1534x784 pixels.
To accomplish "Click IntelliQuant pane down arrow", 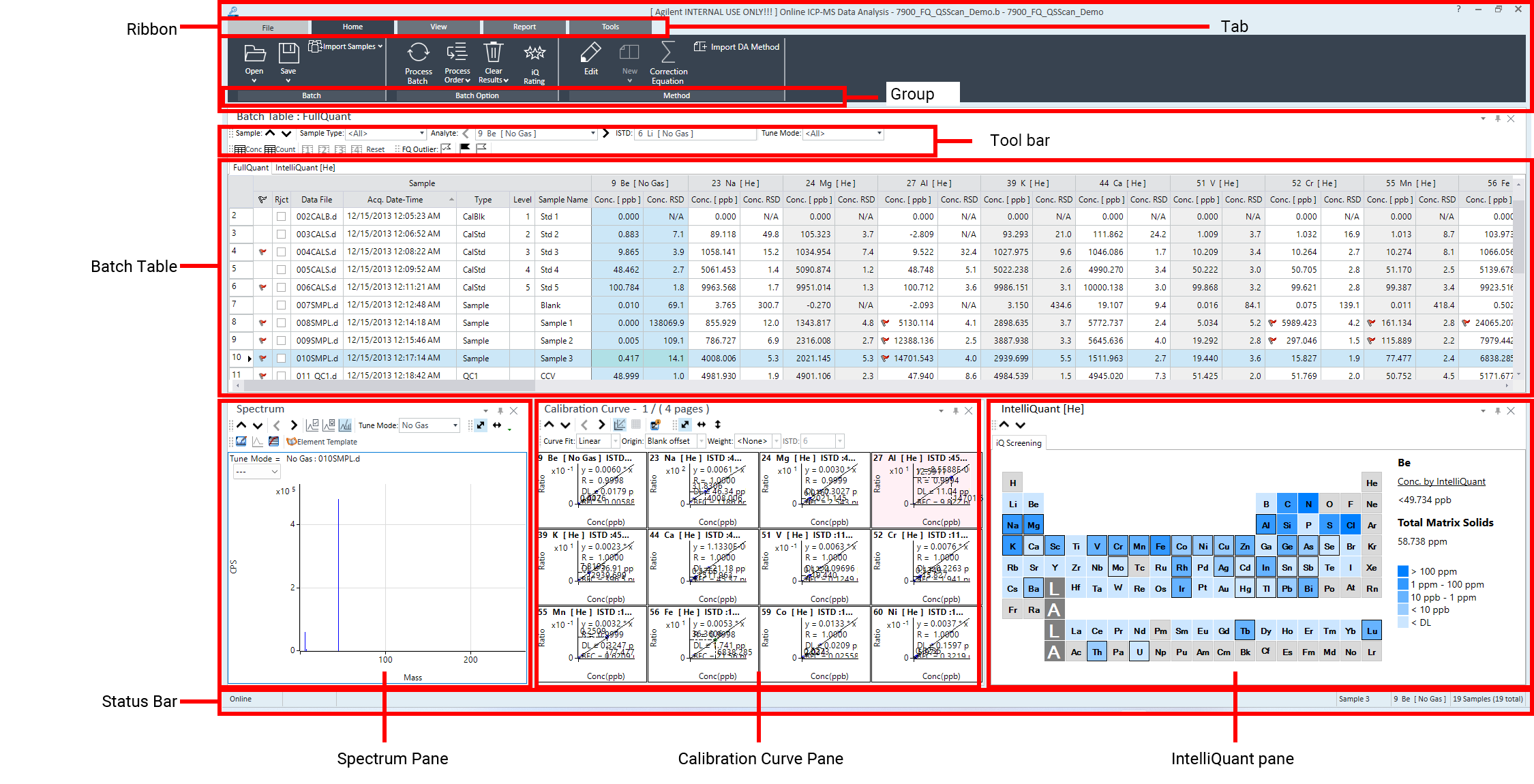I will tap(1020, 424).
